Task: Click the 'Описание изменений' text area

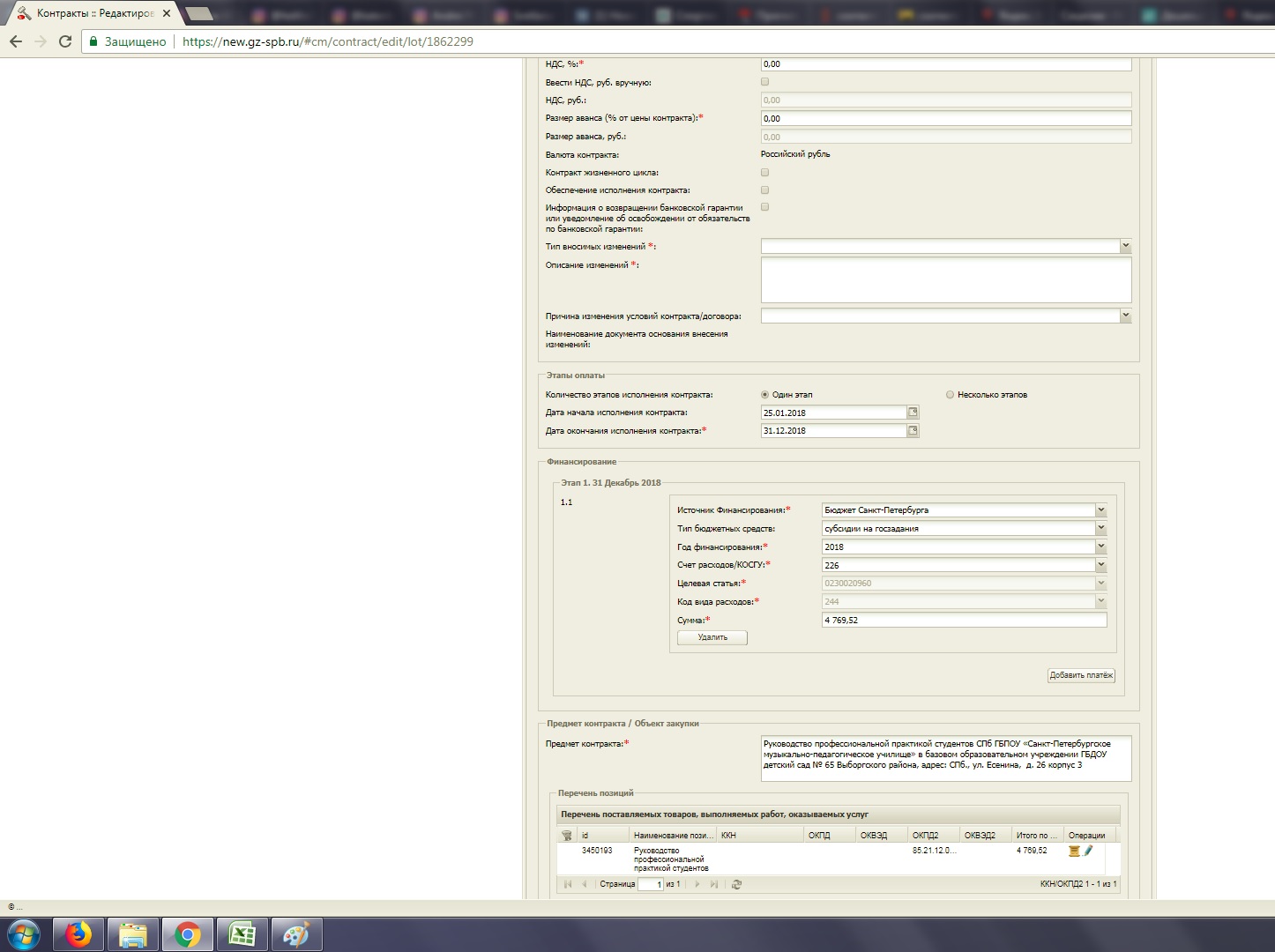Action: click(946, 280)
